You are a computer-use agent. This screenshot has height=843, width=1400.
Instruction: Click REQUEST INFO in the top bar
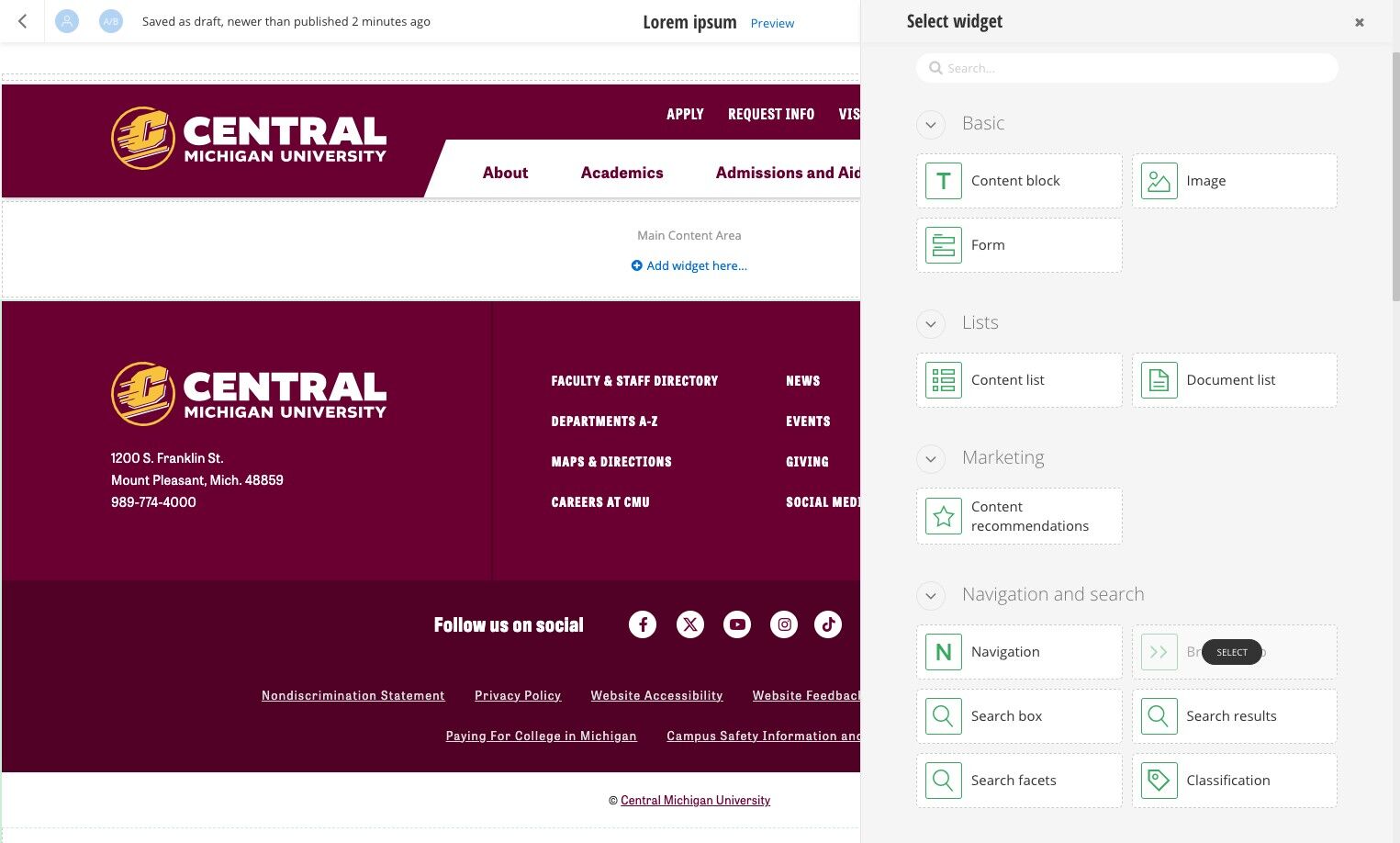point(771,114)
